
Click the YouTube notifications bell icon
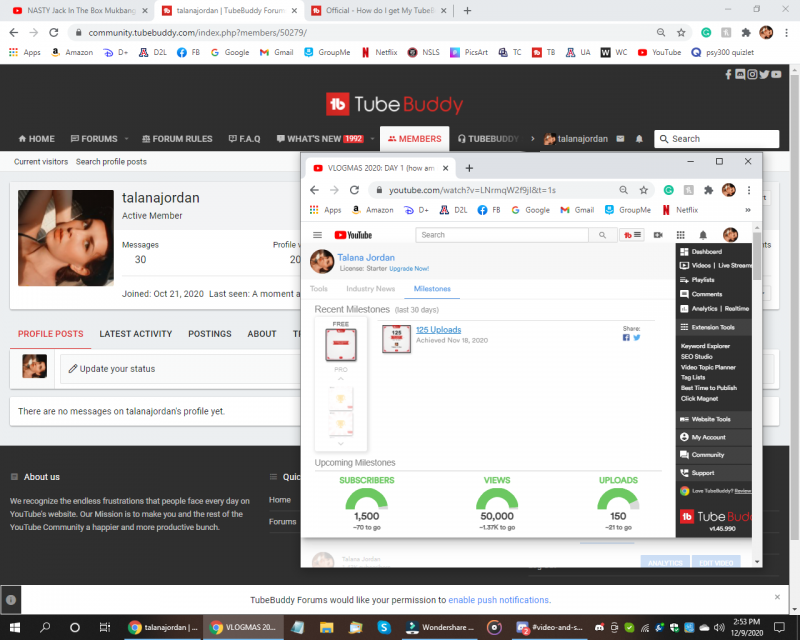click(703, 235)
